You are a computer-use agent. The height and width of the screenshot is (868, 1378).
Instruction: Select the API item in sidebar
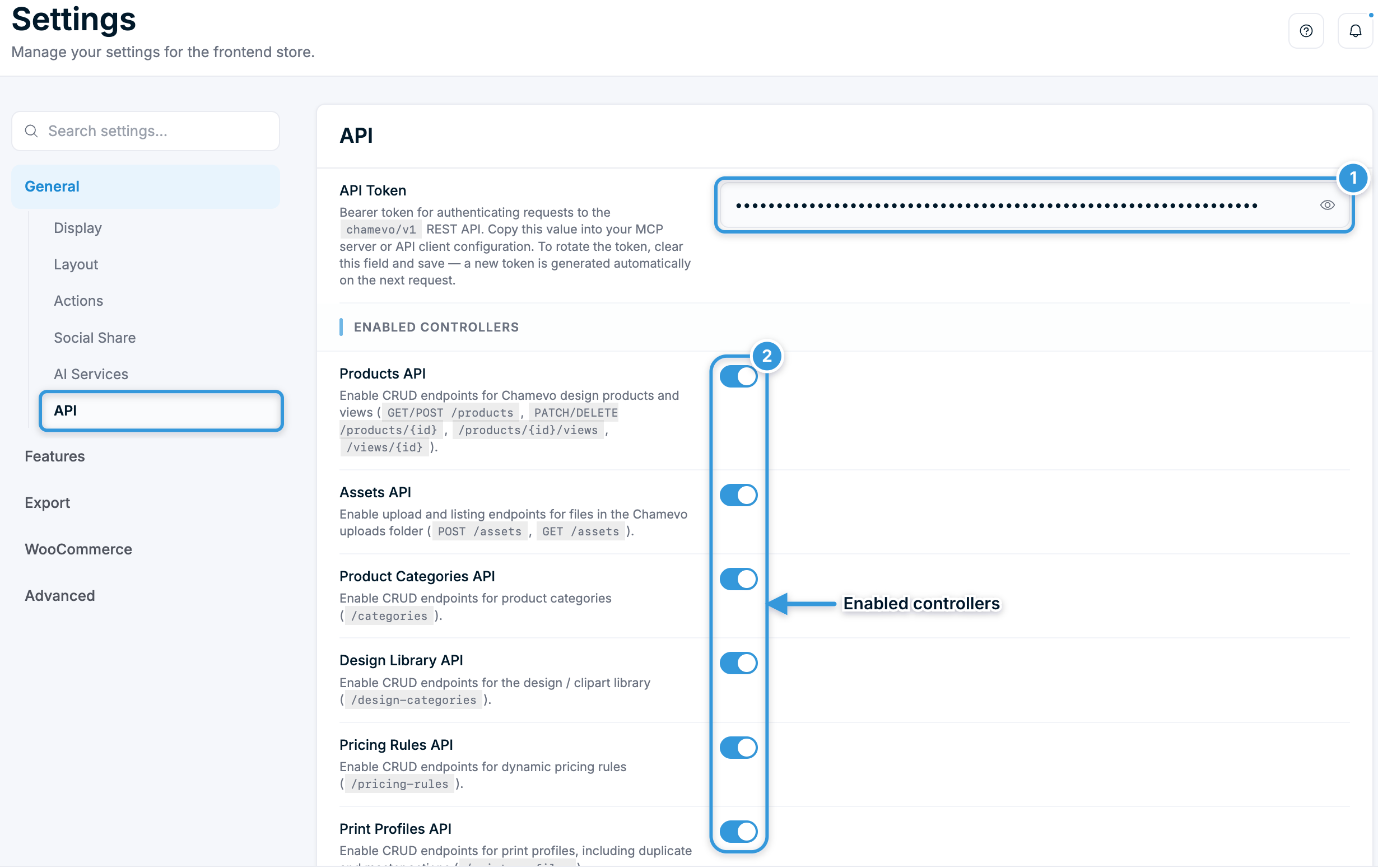tap(161, 411)
